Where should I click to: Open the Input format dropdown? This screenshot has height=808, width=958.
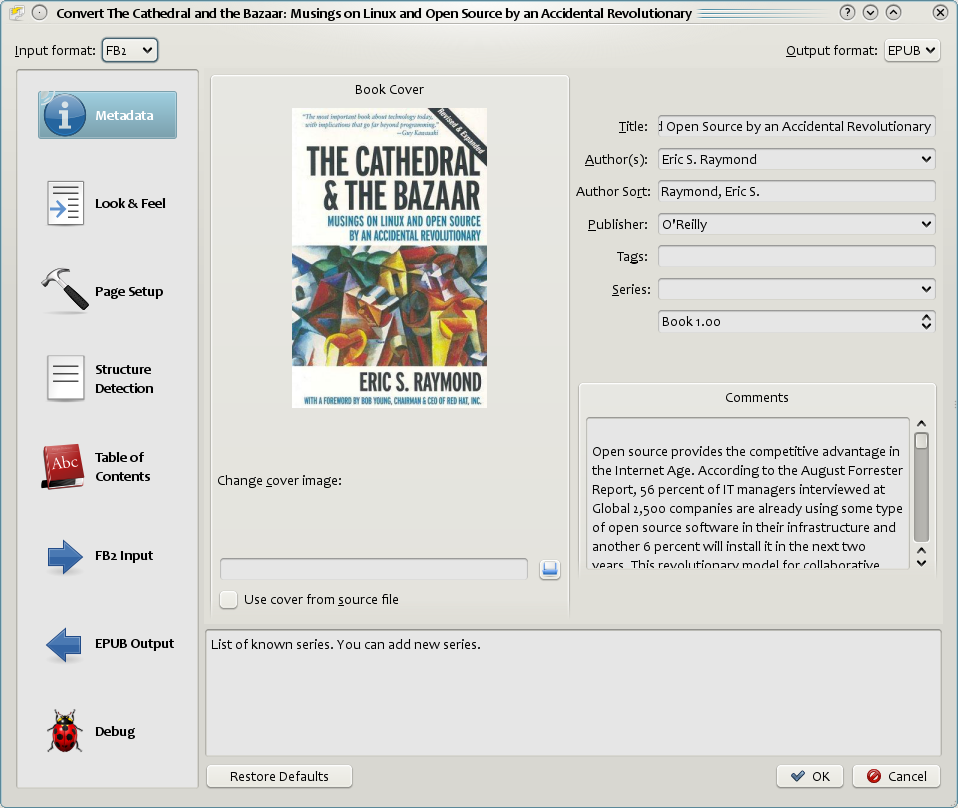[129, 49]
